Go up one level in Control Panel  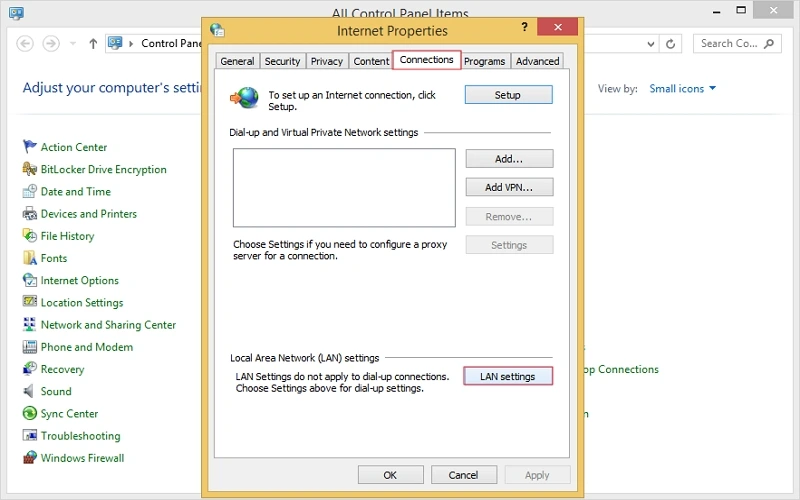(93, 44)
